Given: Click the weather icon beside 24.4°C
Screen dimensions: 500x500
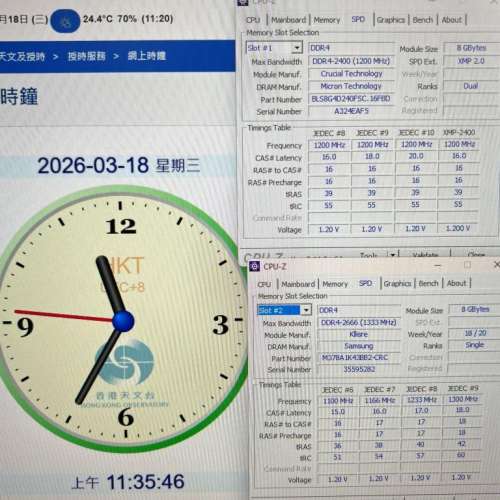Looking at the screenshot, I should [x=65, y=21].
